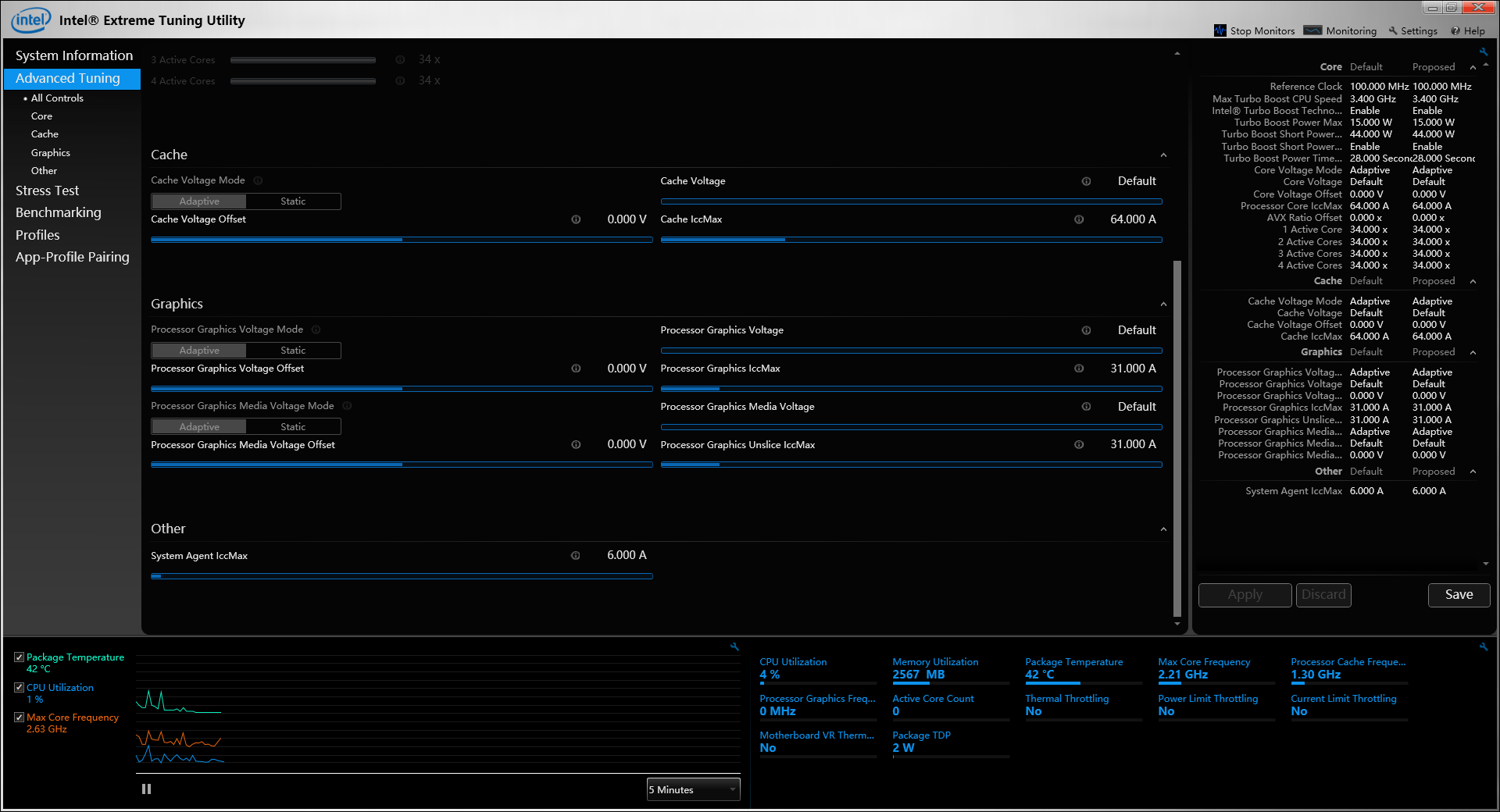This screenshot has width=1500, height=812.
Task: Open the 5 Minutes time range dropdown
Action: 693,789
